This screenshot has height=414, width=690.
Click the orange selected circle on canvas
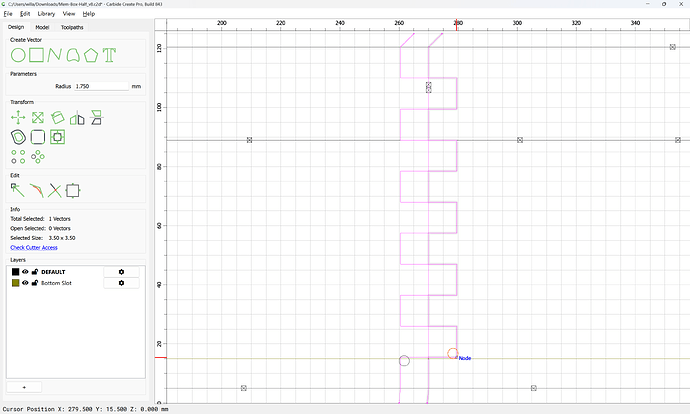(x=453, y=353)
